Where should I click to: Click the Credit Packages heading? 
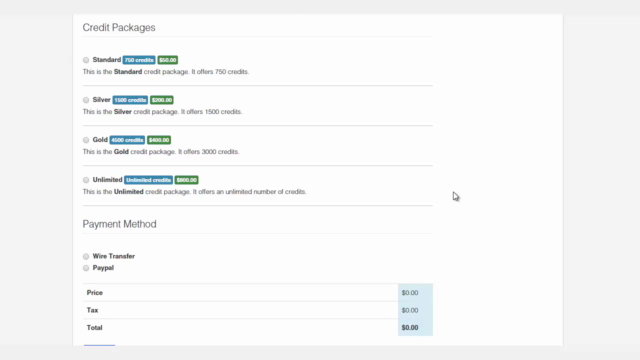click(x=119, y=27)
